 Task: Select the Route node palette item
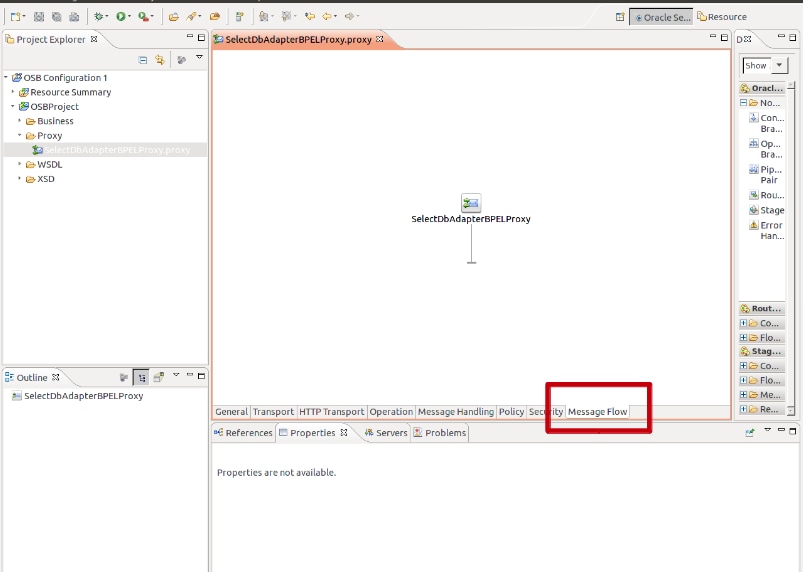click(x=765, y=195)
